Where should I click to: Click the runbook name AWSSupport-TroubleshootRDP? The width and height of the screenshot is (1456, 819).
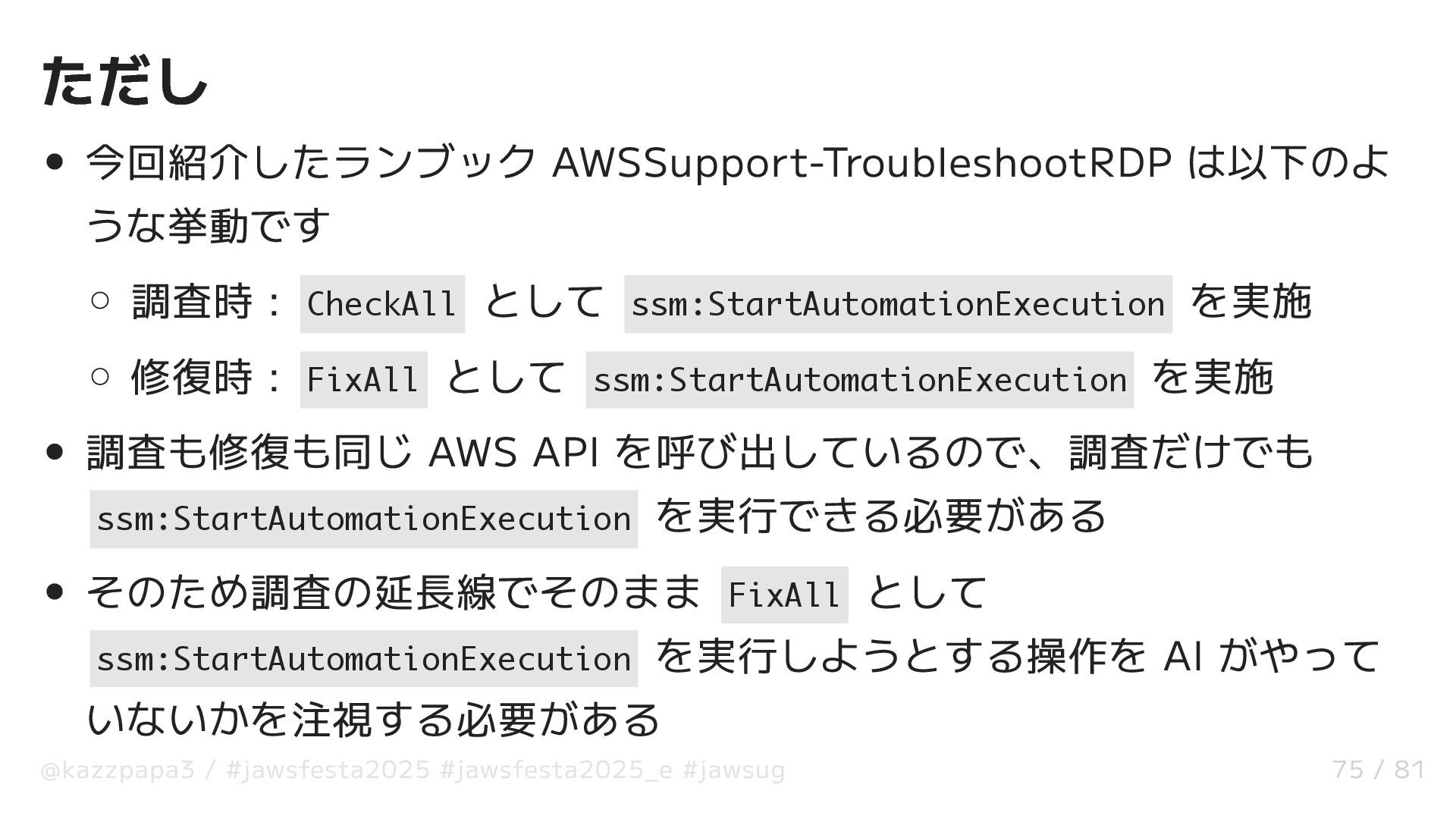[861, 162]
